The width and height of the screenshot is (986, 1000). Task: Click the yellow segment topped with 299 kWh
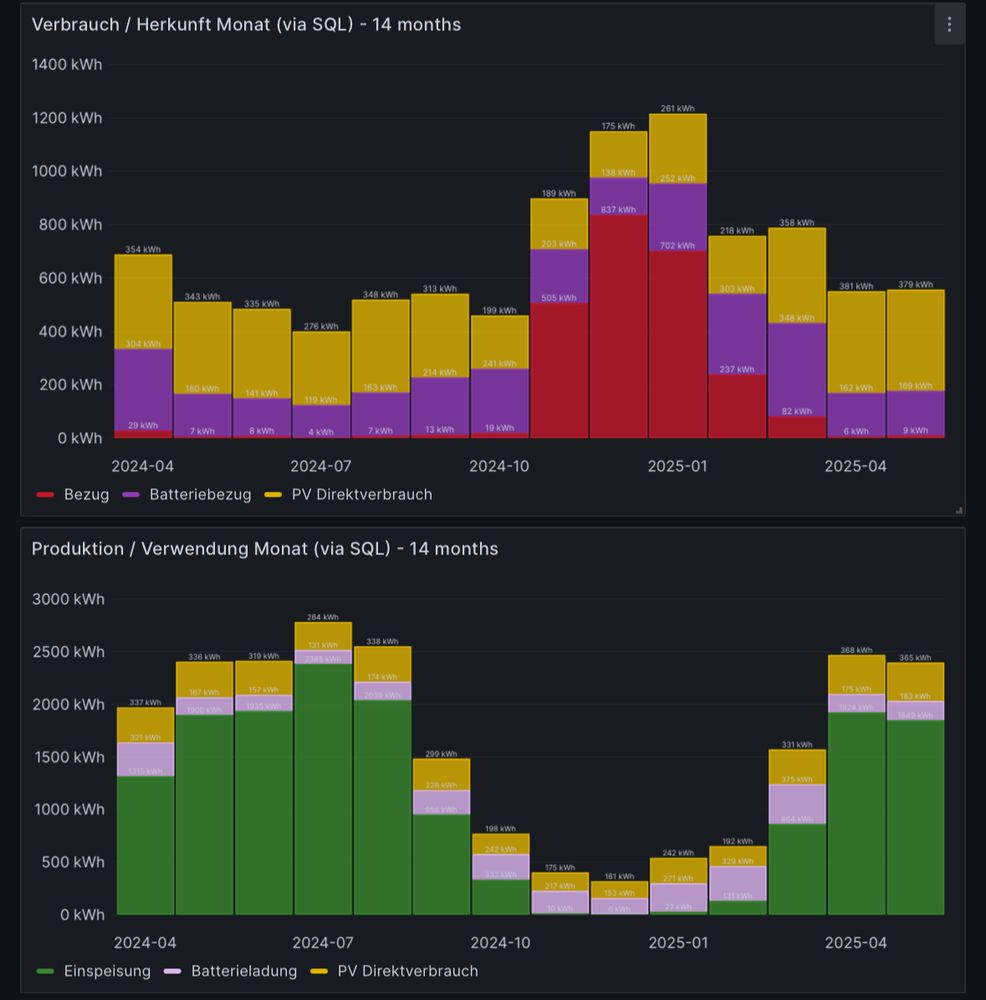441,775
